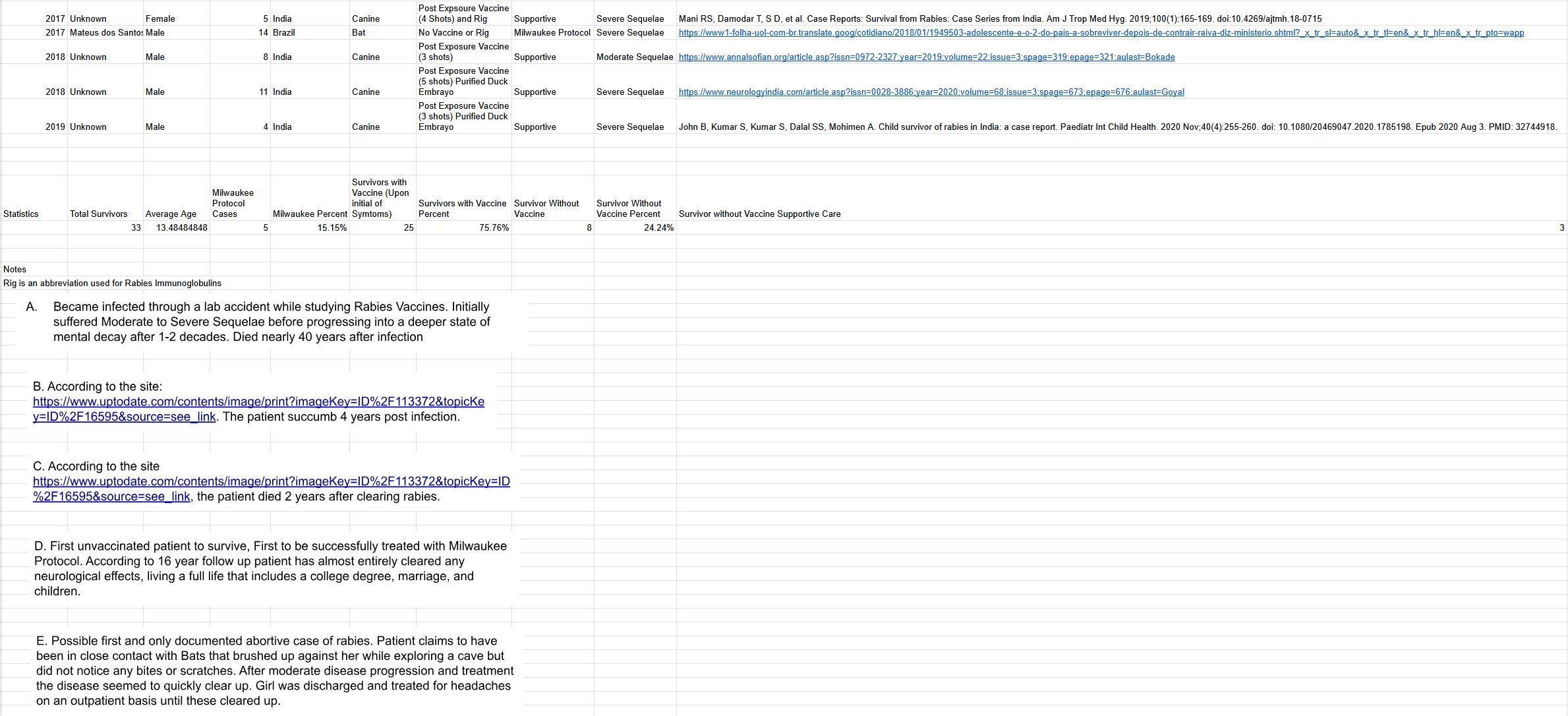Select note A about the lab accident

[x=272, y=322]
